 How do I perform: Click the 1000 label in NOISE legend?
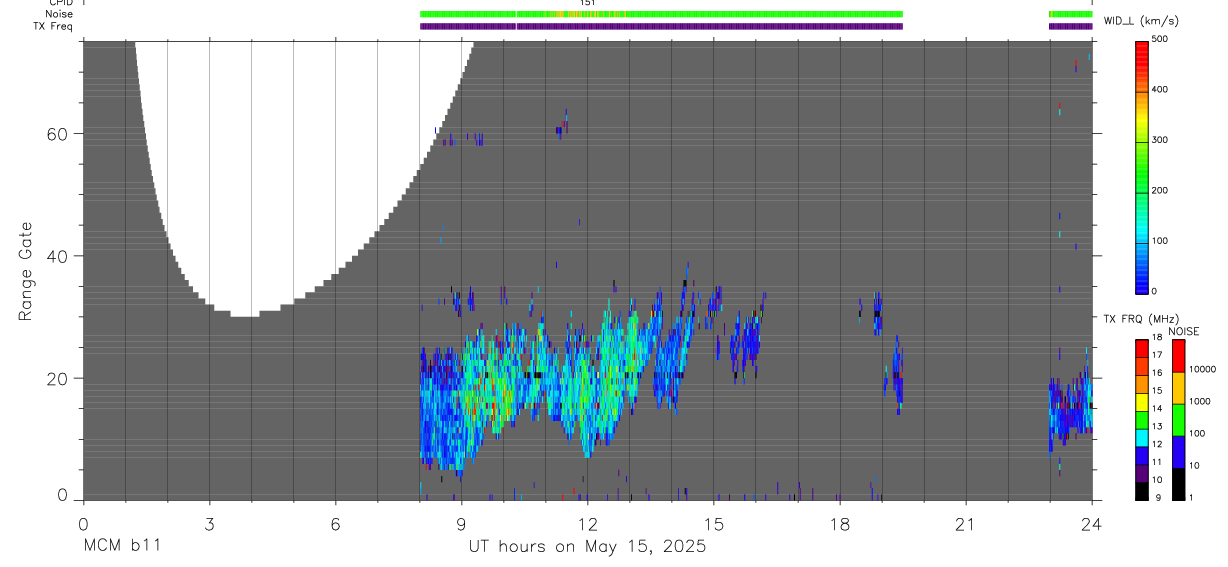pyautogui.click(x=1200, y=401)
